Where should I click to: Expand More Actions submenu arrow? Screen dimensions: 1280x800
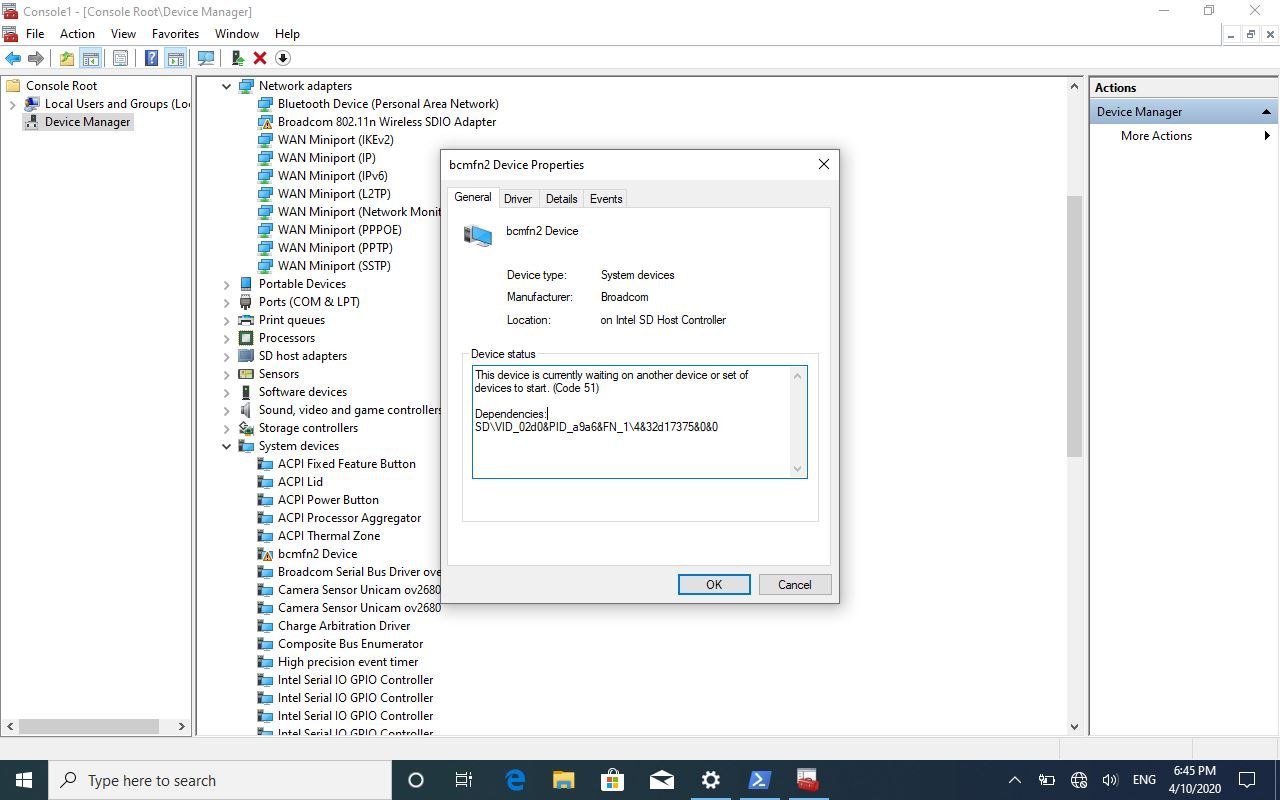[1267, 136]
